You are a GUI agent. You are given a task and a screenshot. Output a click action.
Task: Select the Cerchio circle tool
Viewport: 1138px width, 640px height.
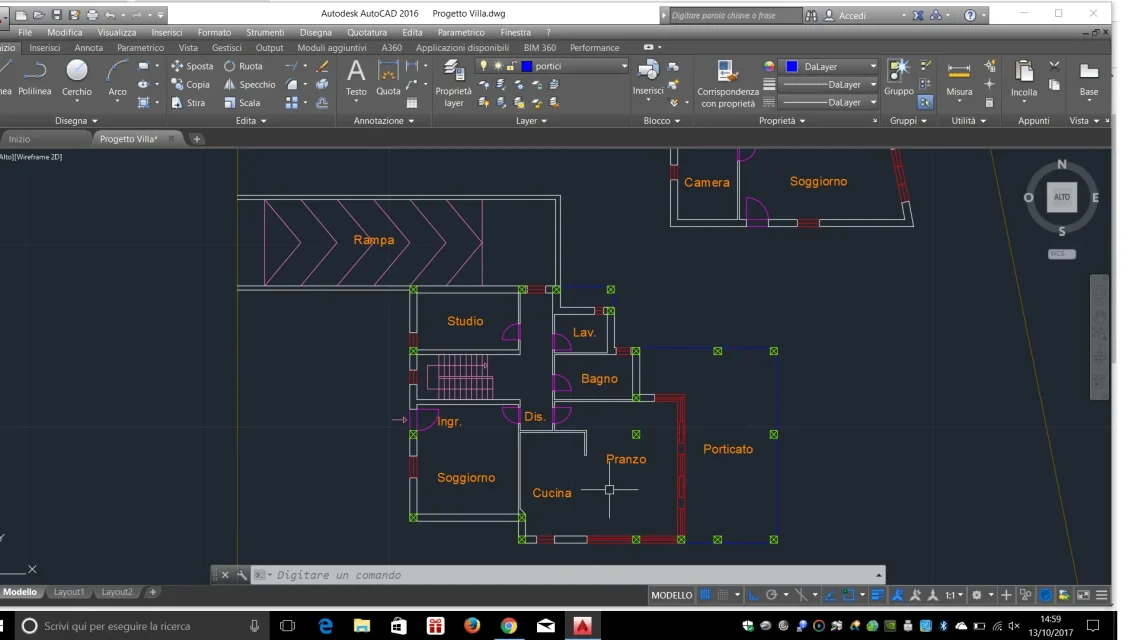[x=76, y=78]
